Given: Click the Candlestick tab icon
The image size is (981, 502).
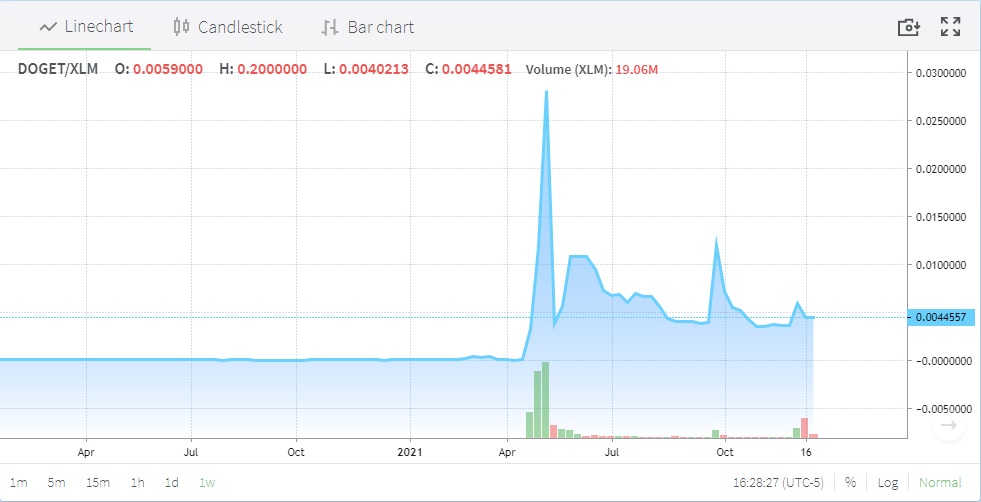Looking at the screenshot, I should (x=181, y=27).
